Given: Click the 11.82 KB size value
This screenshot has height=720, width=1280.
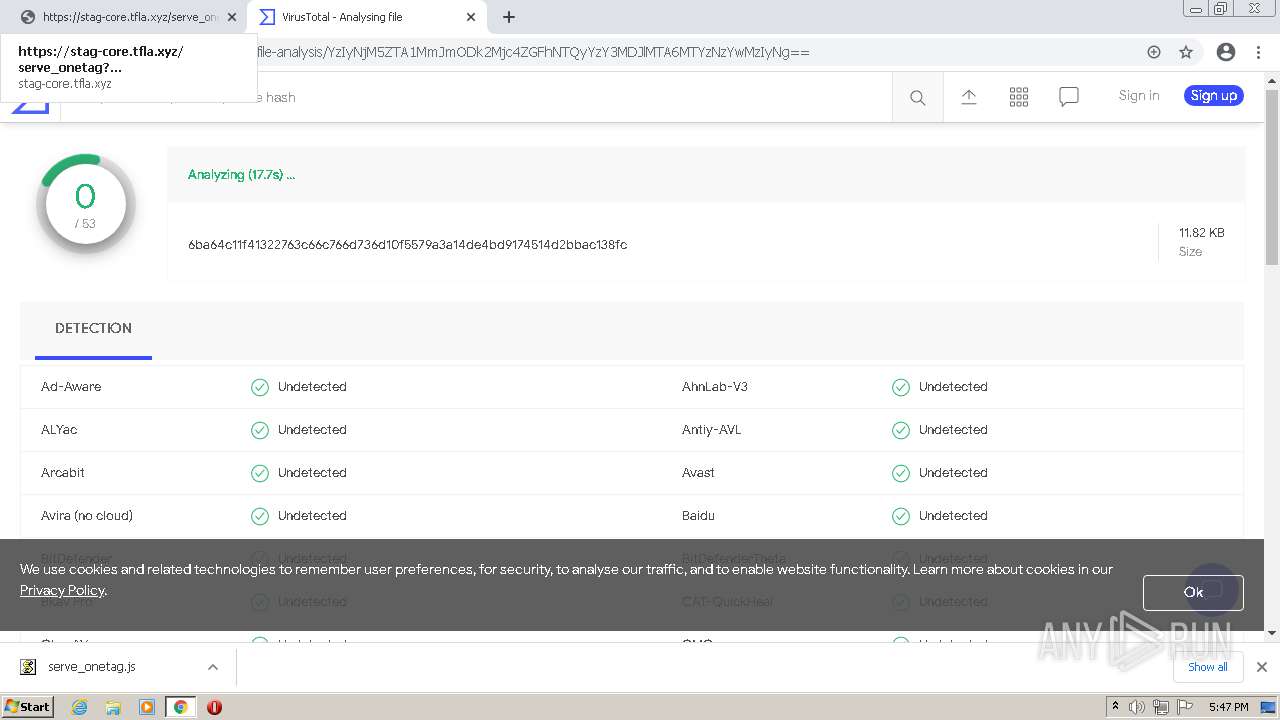Looking at the screenshot, I should [x=1201, y=233].
